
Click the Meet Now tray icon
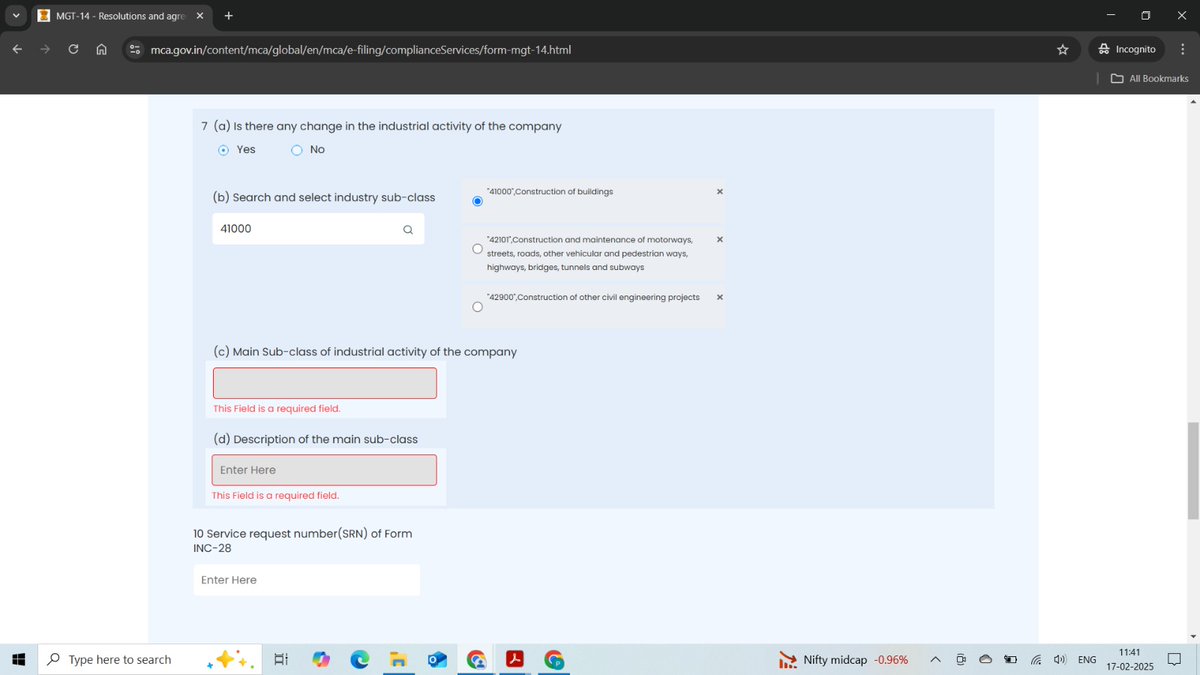point(961,660)
